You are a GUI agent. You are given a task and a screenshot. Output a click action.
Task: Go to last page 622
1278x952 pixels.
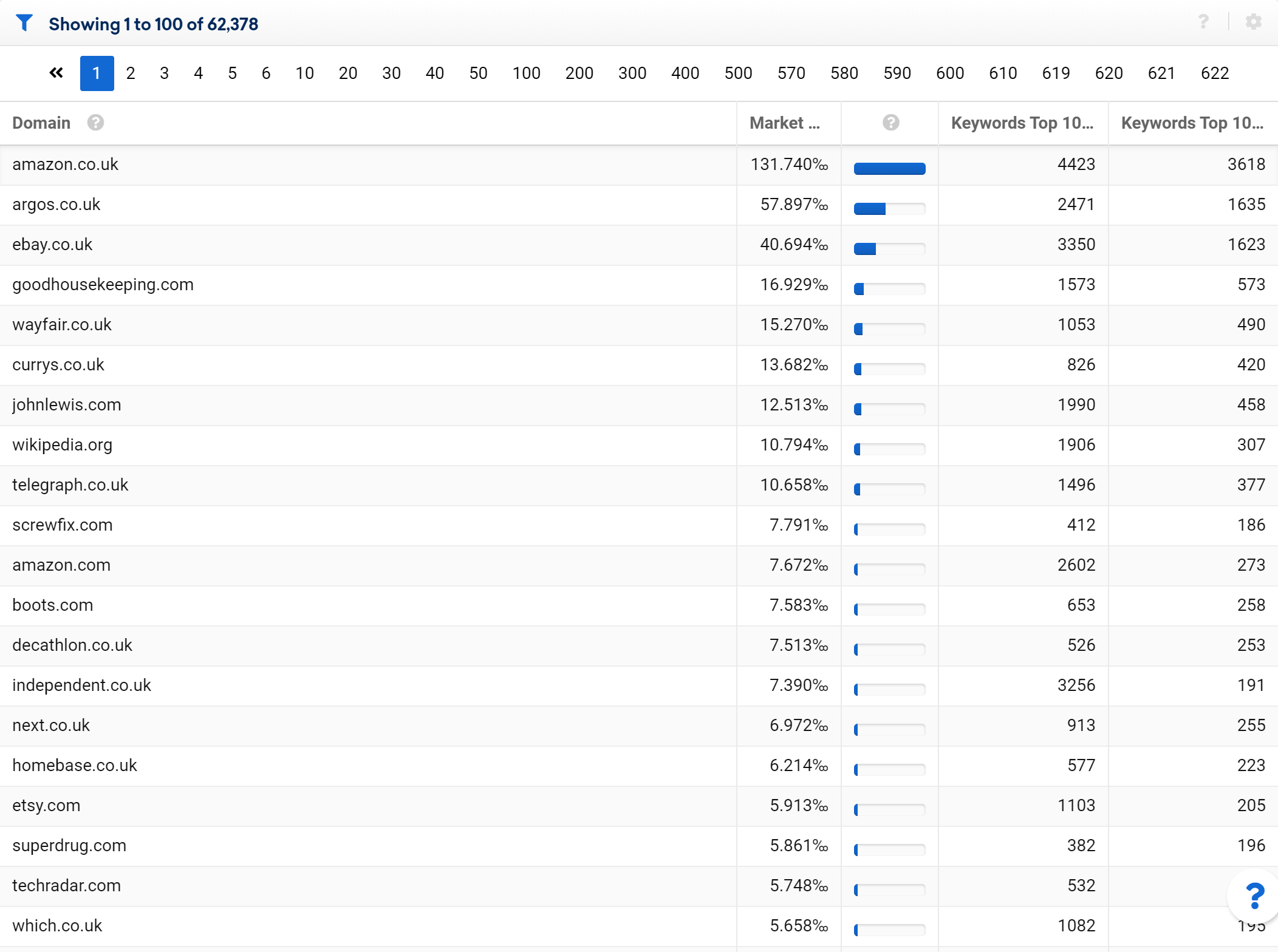point(1215,73)
